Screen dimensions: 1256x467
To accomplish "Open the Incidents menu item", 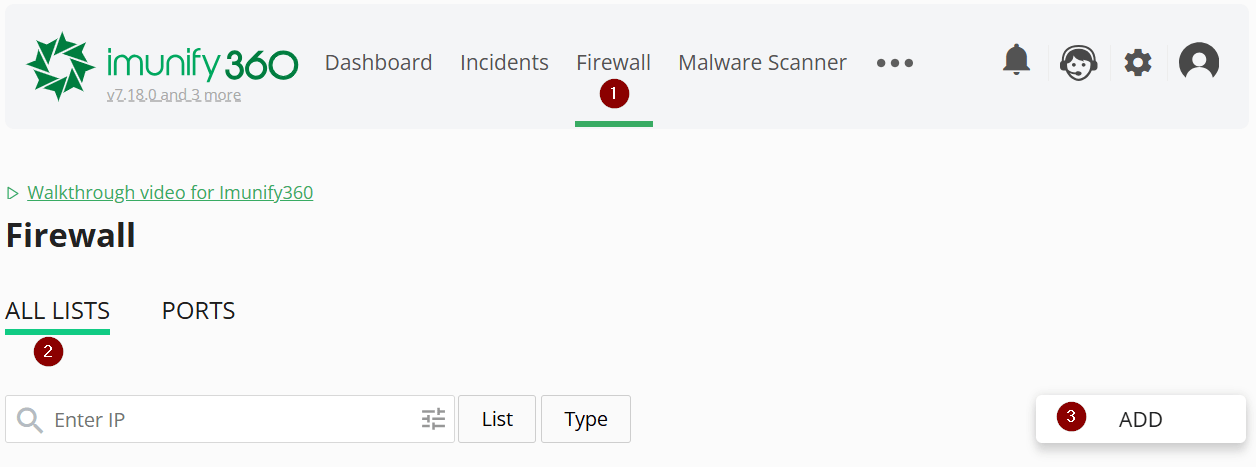I will [x=504, y=63].
